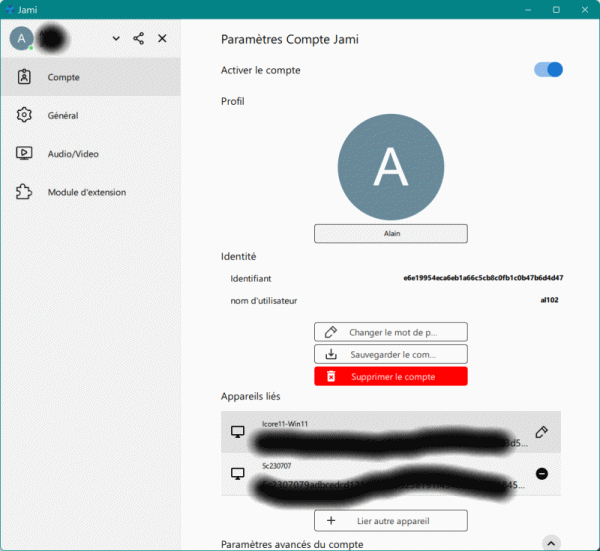The height and width of the screenshot is (551, 600).
Task: Edit the display name field Alain
Action: click(x=390, y=233)
